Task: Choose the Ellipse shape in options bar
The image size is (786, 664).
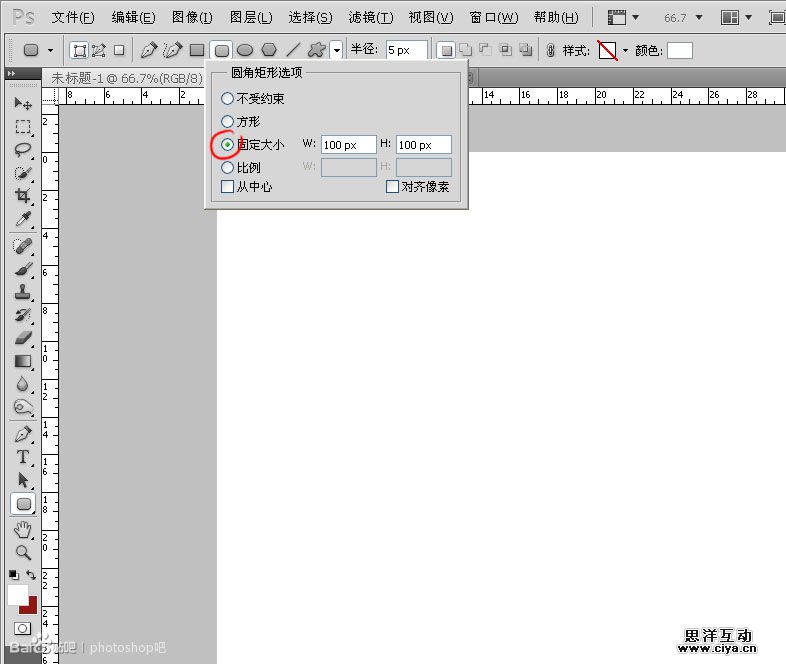Action: 244,50
